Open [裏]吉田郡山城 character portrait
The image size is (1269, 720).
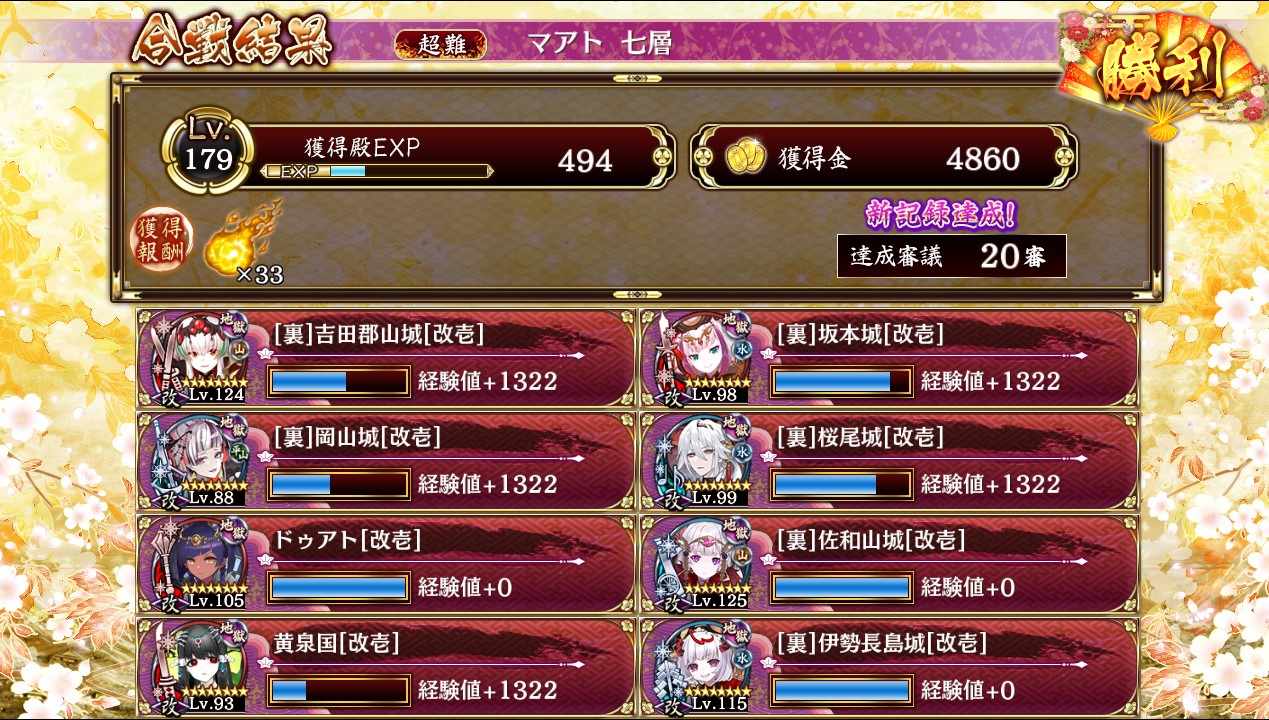199,357
